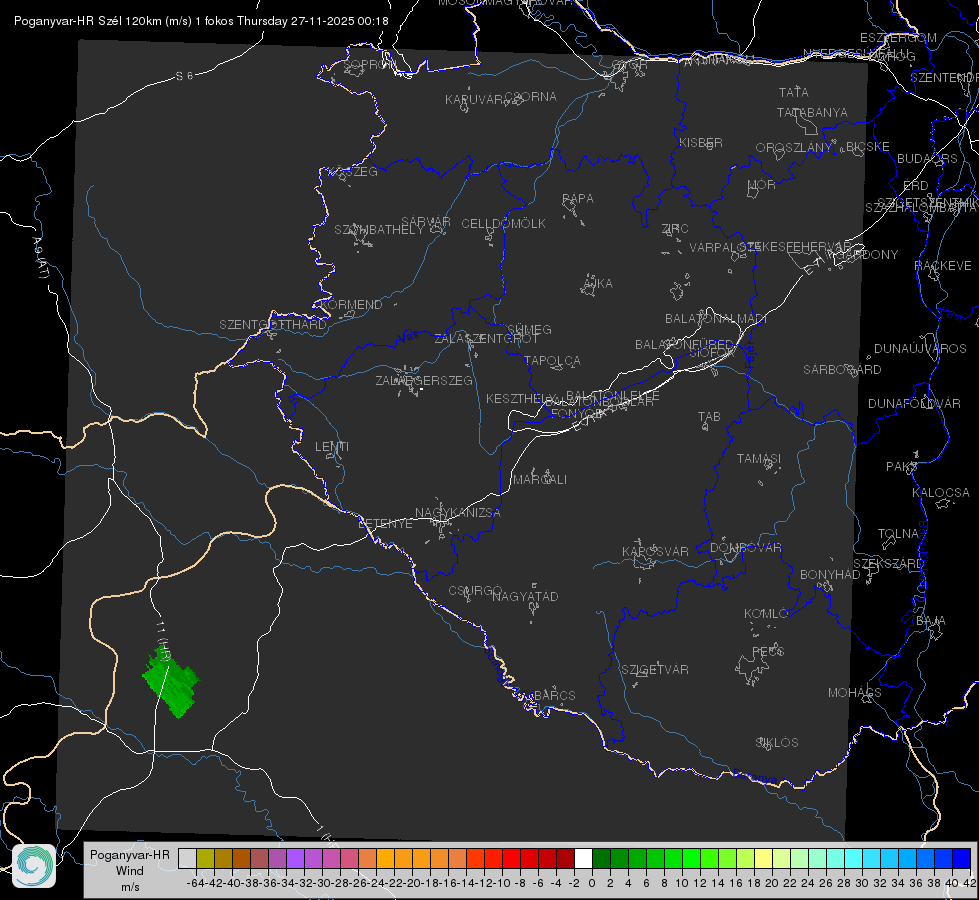
Task: Click the SZIGETVÁR city label
Action: point(655,670)
